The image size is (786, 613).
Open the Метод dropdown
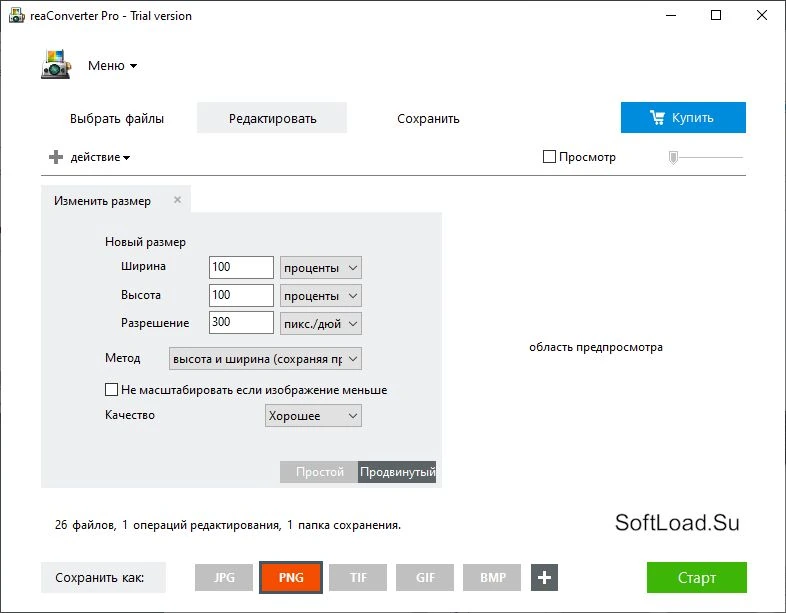pos(265,359)
